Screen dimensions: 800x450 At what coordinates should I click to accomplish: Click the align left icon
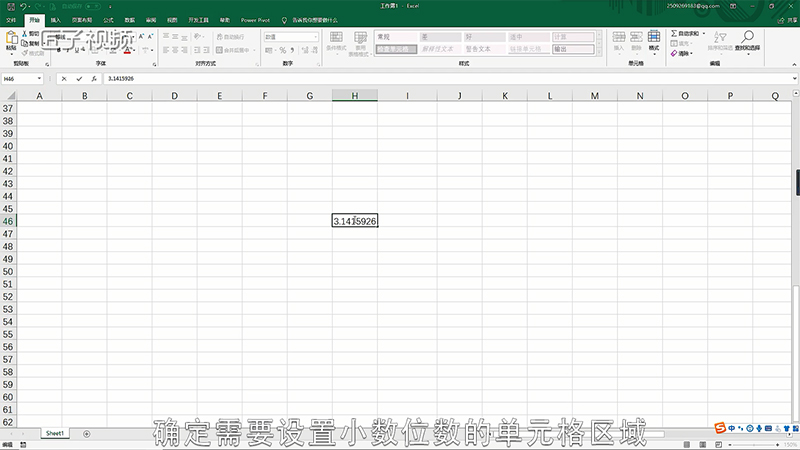pyautogui.click(x=166, y=50)
